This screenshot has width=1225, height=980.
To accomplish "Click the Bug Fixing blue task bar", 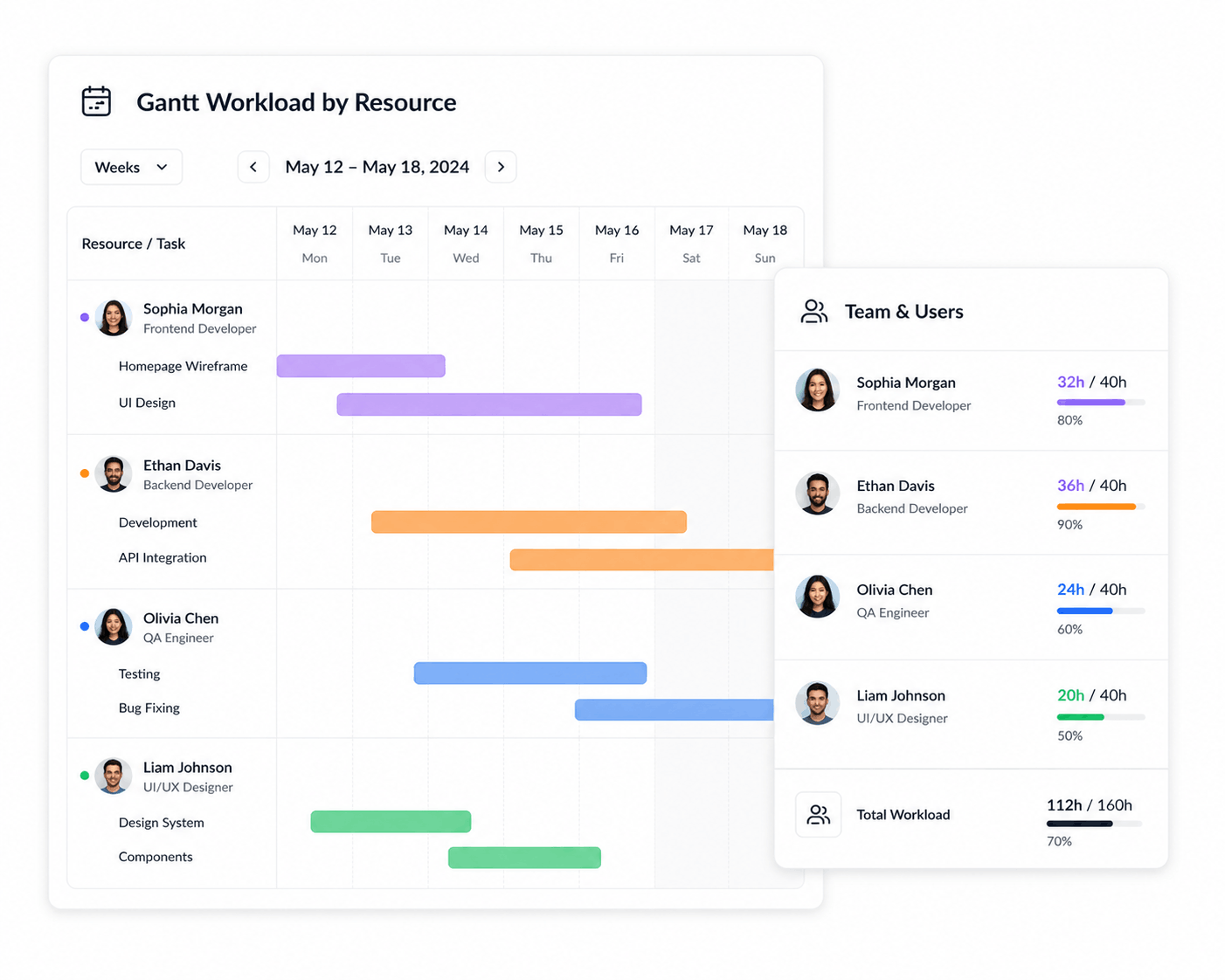I will tap(675, 710).
